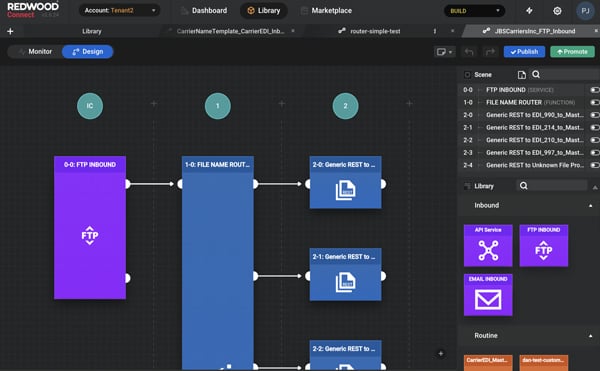Add a stage after column 1
This screenshot has height=371, width=600.
point(282,104)
